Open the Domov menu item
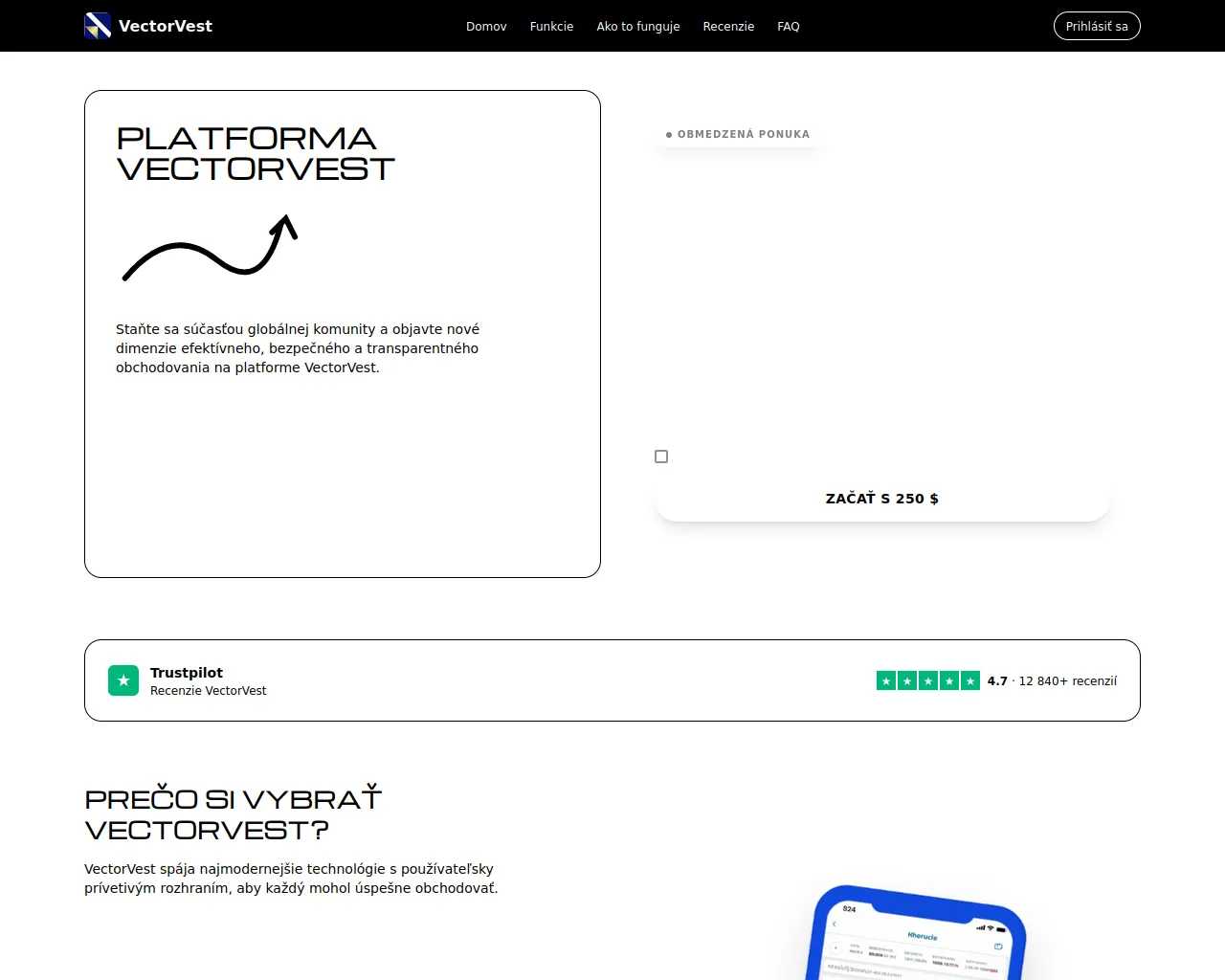The height and width of the screenshot is (980, 1225). 486,27
